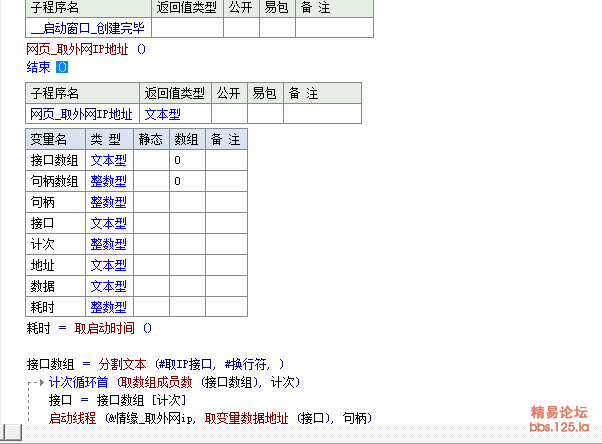
Task: Click the 数组 column header
Action: 187,139
